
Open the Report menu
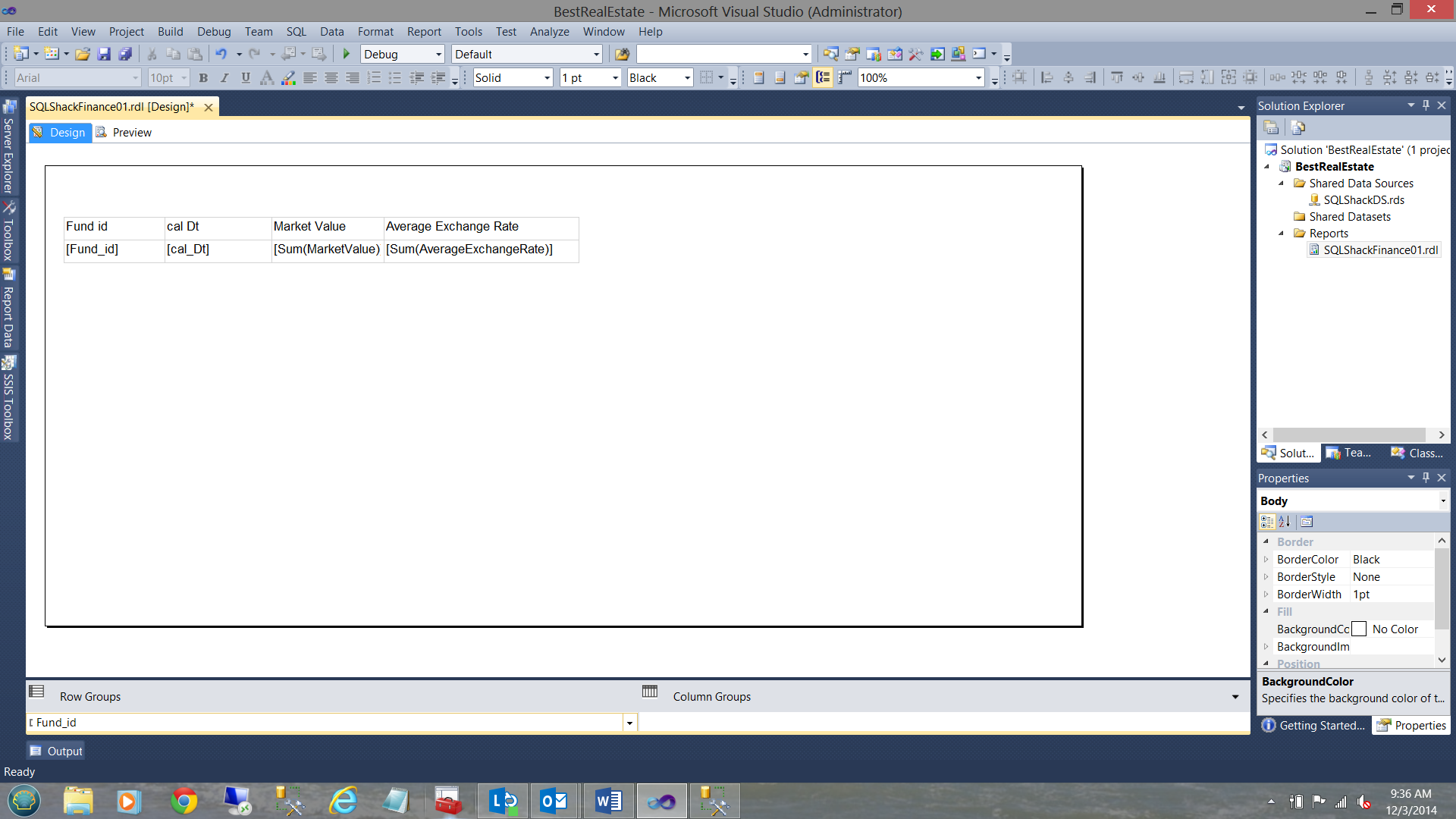[423, 32]
